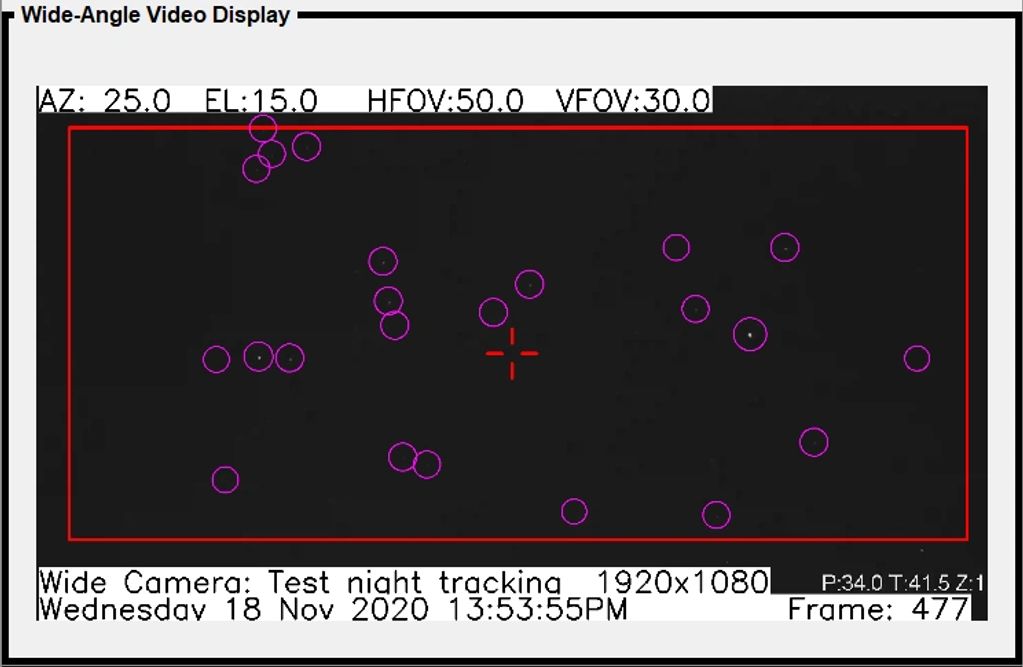Click the leftmost magenta tracking circle
The image size is (1023, 667).
point(216,359)
